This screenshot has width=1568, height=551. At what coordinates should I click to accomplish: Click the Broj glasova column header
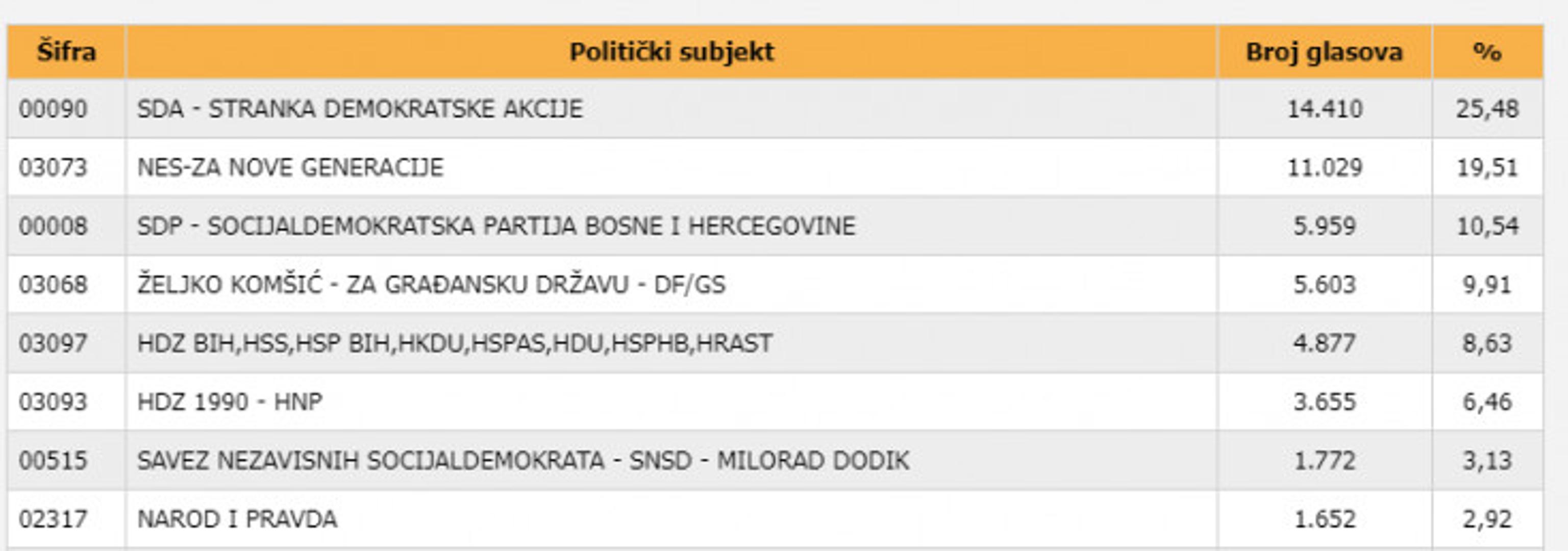click(x=1324, y=52)
